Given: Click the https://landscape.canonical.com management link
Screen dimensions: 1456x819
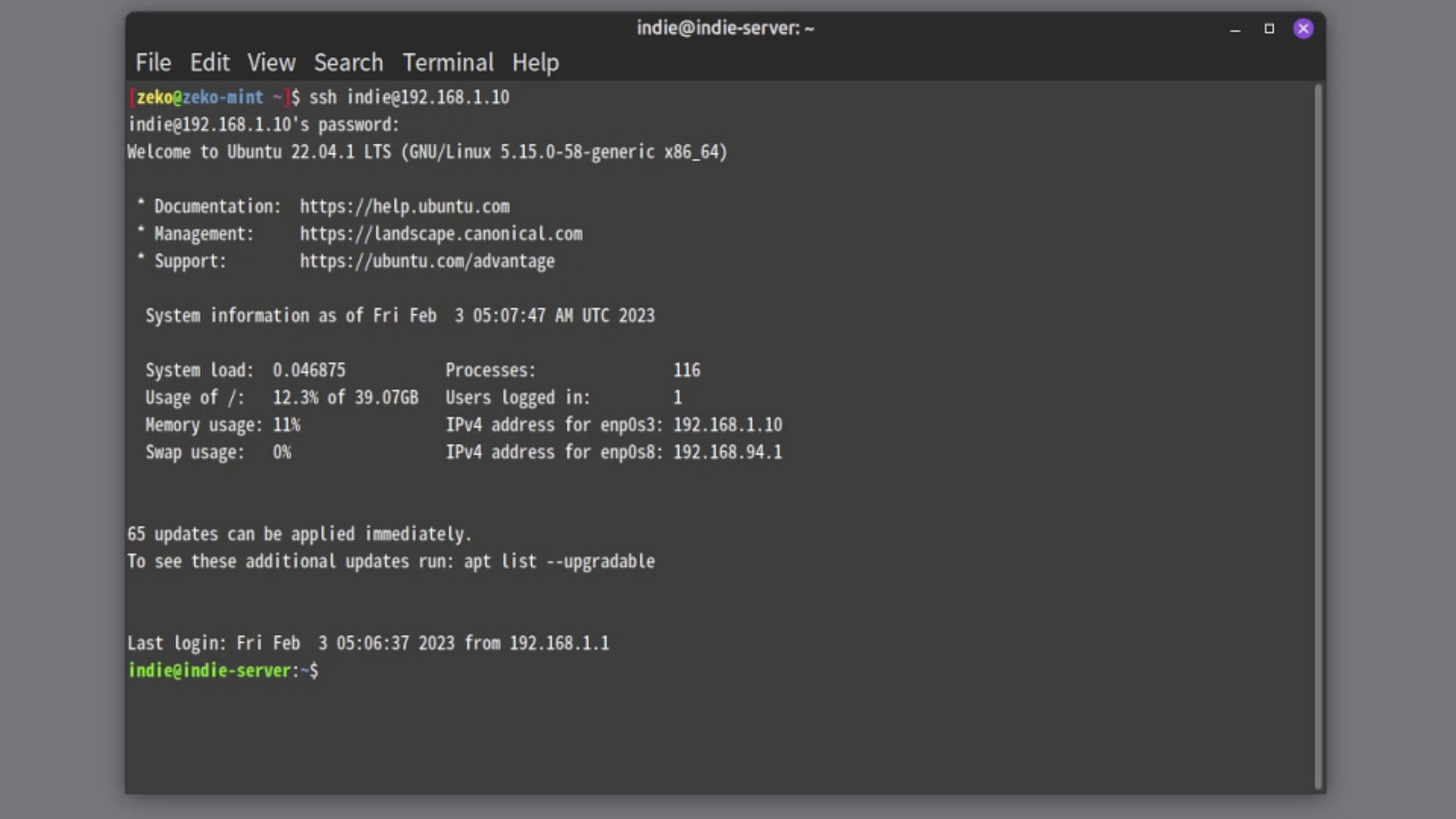Looking at the screenshot, I should point(441,233).
